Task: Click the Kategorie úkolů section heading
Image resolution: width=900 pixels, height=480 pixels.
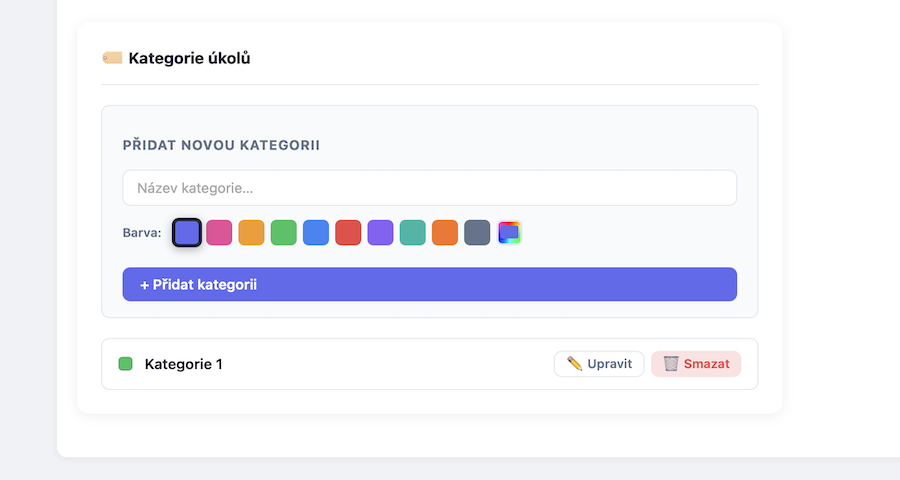Action: (189, 58)
